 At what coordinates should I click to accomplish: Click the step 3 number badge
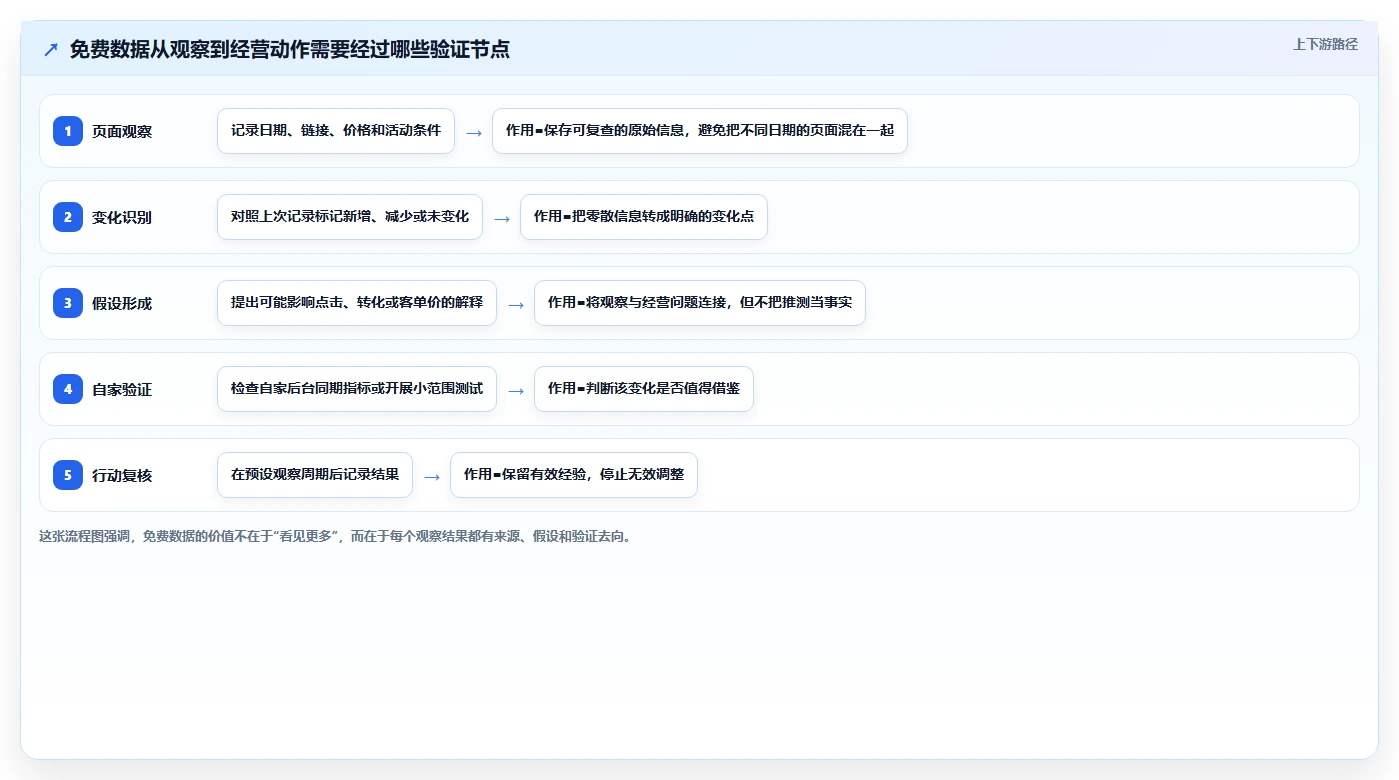(68, 303)
